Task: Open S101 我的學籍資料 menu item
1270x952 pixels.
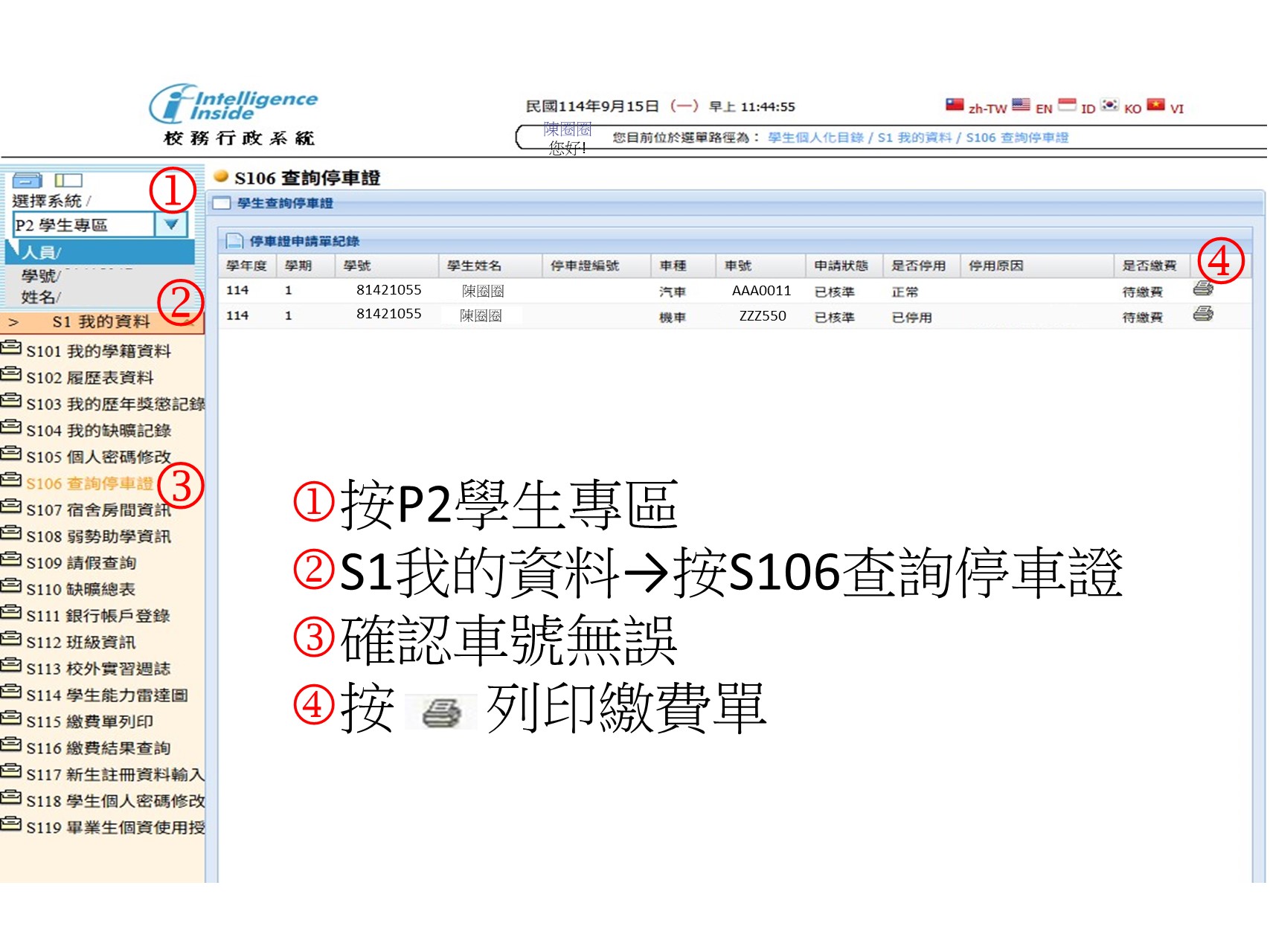Action: [x=98, y=351]
